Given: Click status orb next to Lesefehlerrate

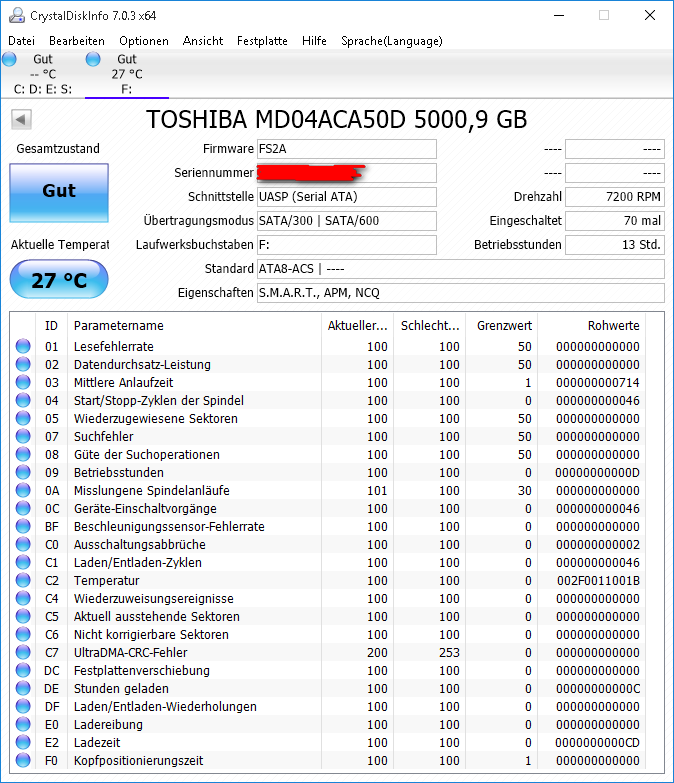Looking at the screenshot, I should [x=23, y=347].
